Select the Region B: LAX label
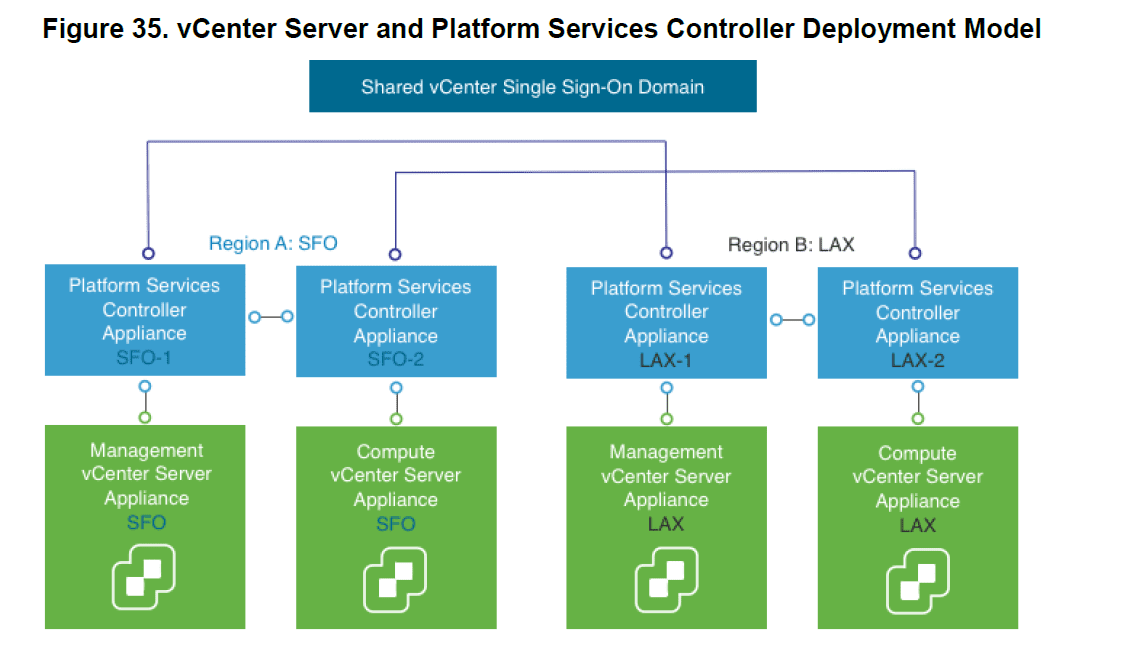This screenshot has width=1126, height=666. [793, 244]
